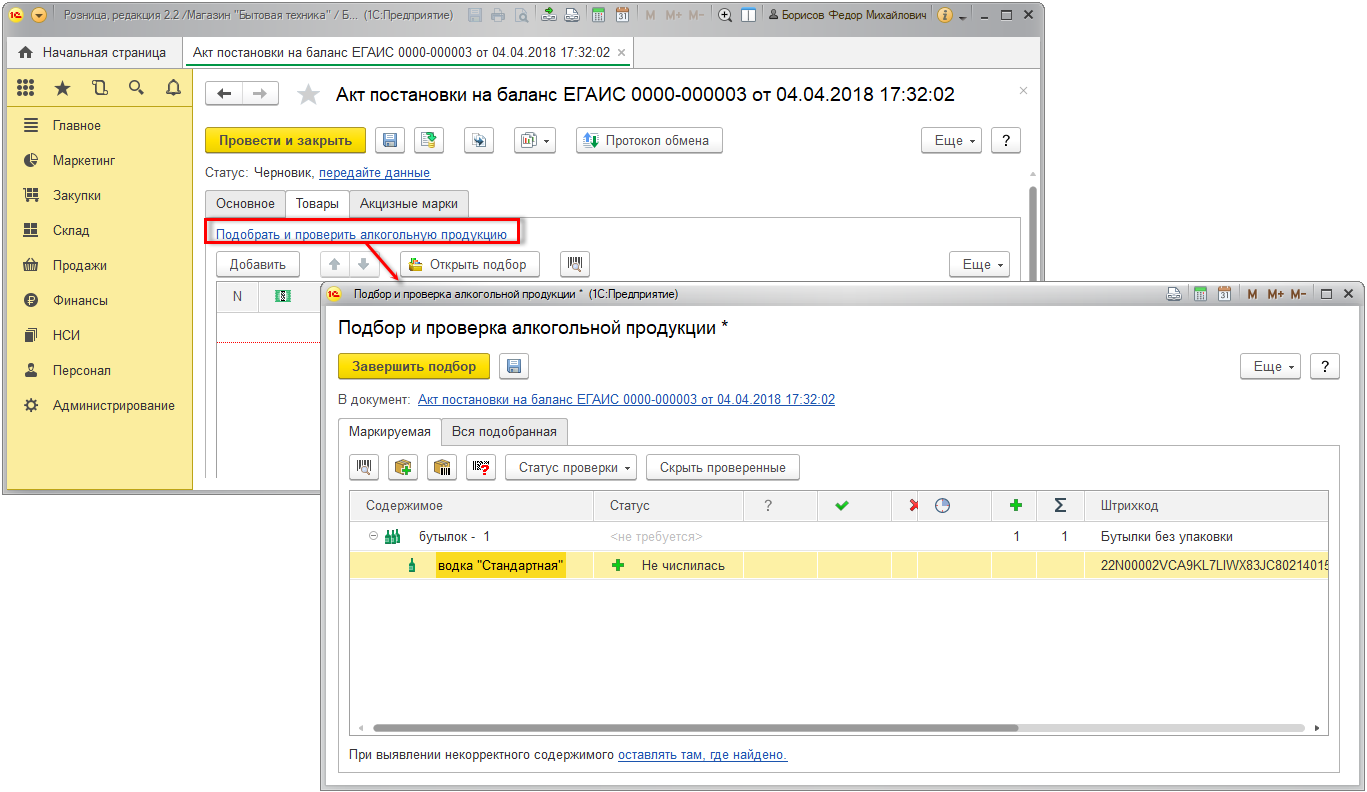The height and width of the screenshot is (792, 1367).
Task: Switch to the Основное tab
Action: 245,203
